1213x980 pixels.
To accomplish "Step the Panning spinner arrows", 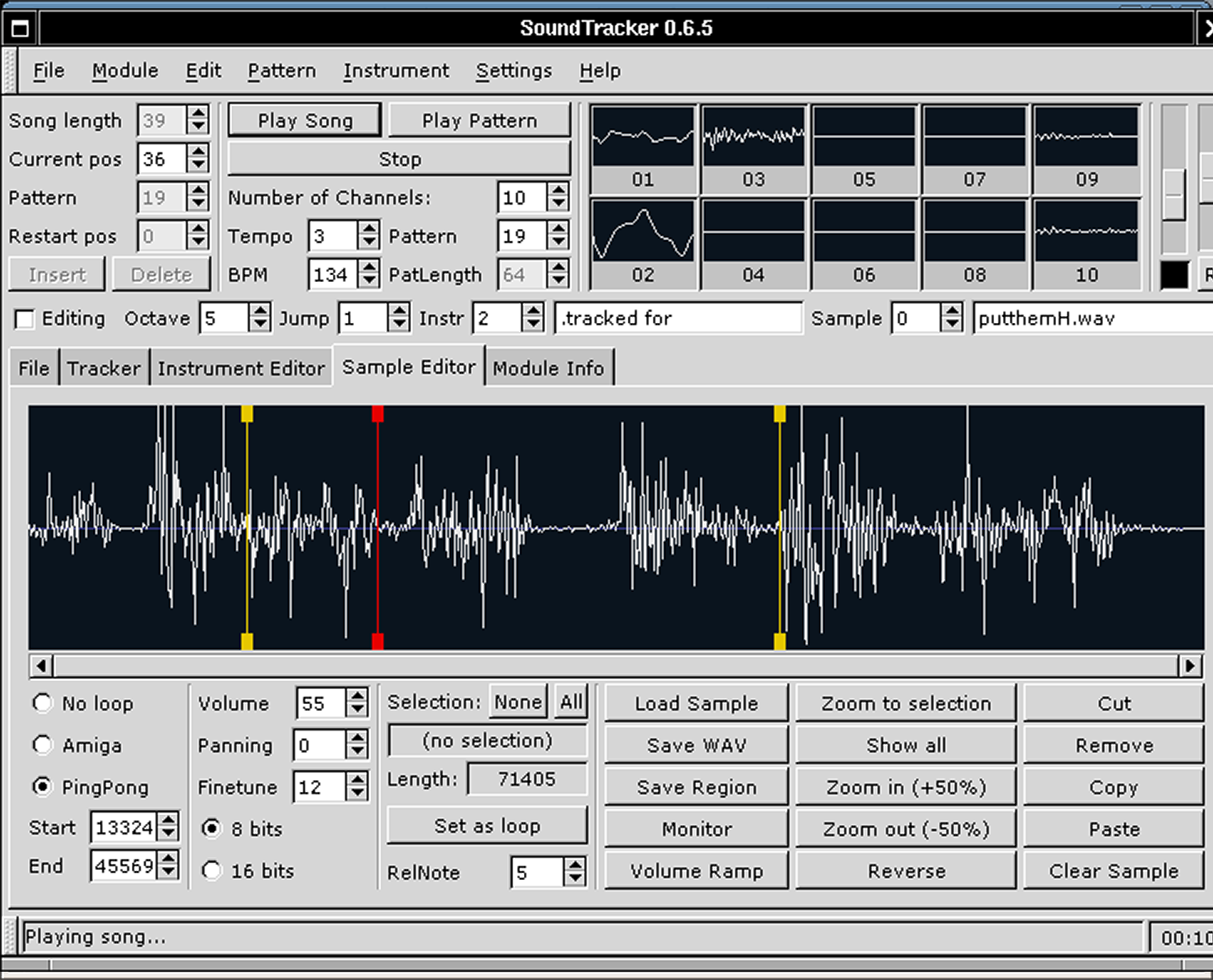I will point(356,745).
